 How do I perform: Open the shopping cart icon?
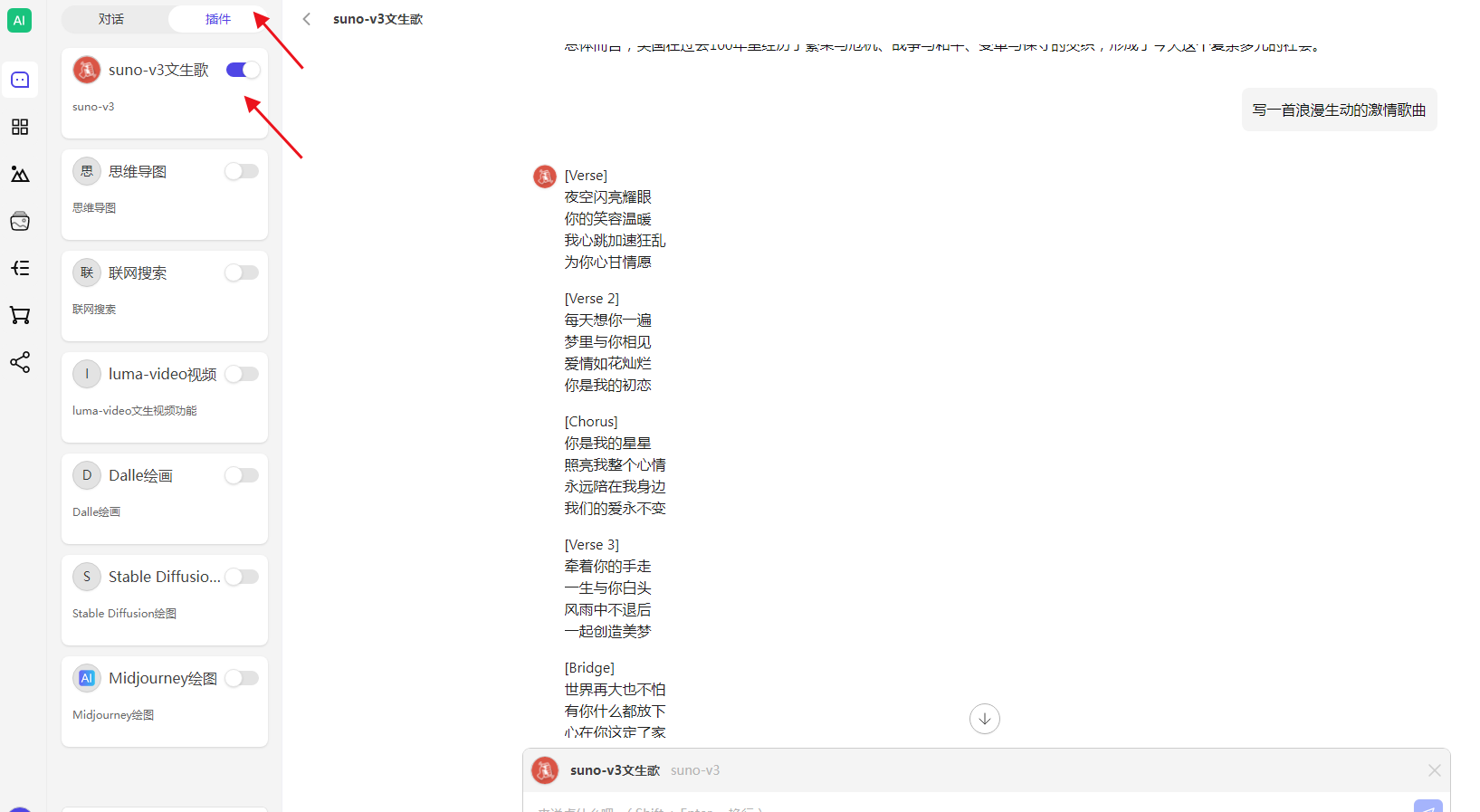click(x=20, y=315)
